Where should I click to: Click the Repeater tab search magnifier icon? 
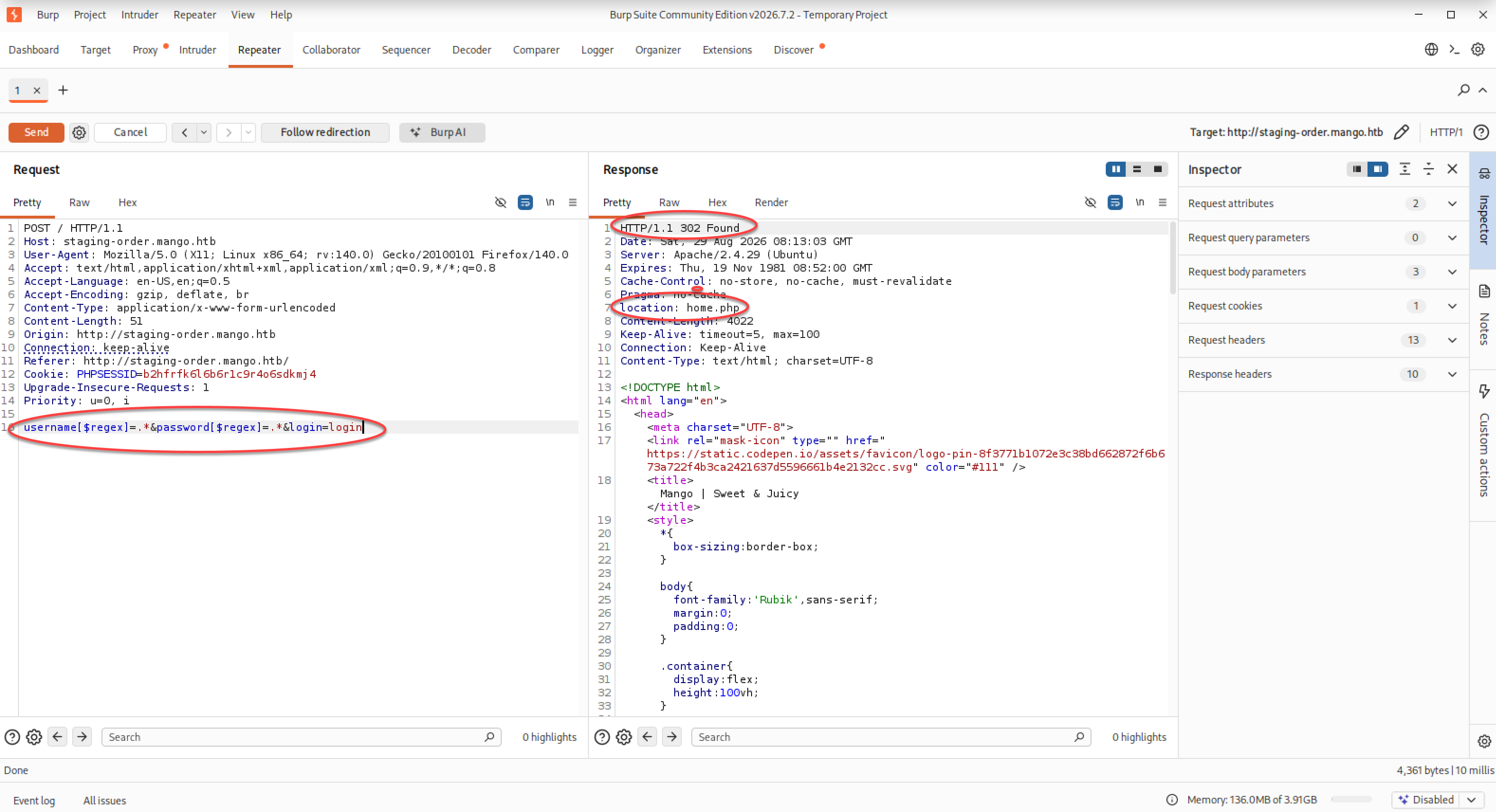1463,90
